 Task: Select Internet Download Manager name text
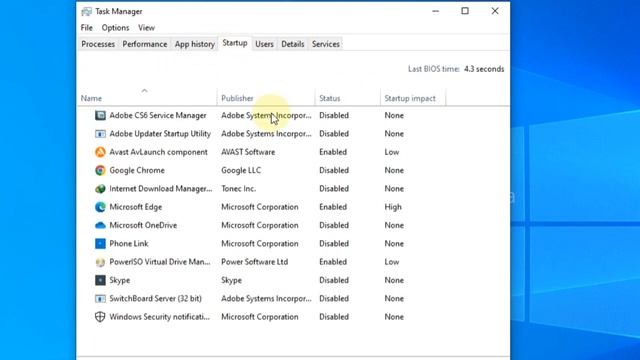[x=161, y=189]
